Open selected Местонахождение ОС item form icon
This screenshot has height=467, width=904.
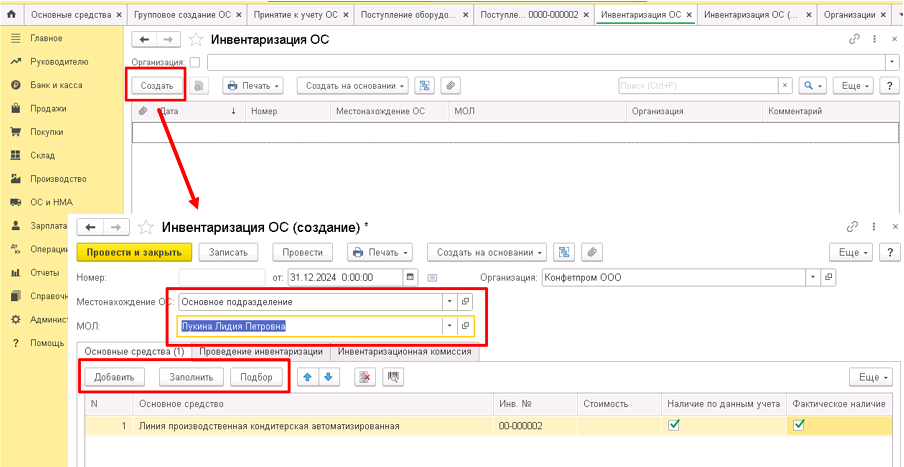click(x=464, y=302)
